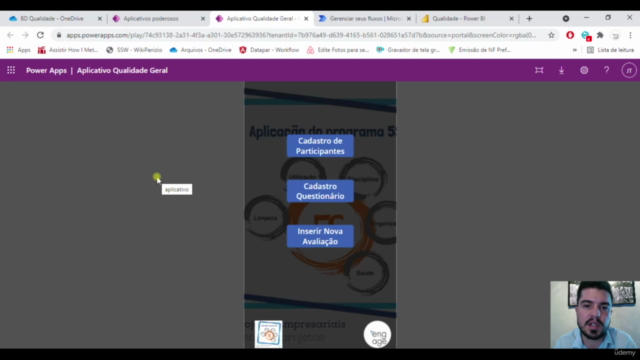Click the engage logo circle
The image size is (640, 360).
tap(377, 334)
